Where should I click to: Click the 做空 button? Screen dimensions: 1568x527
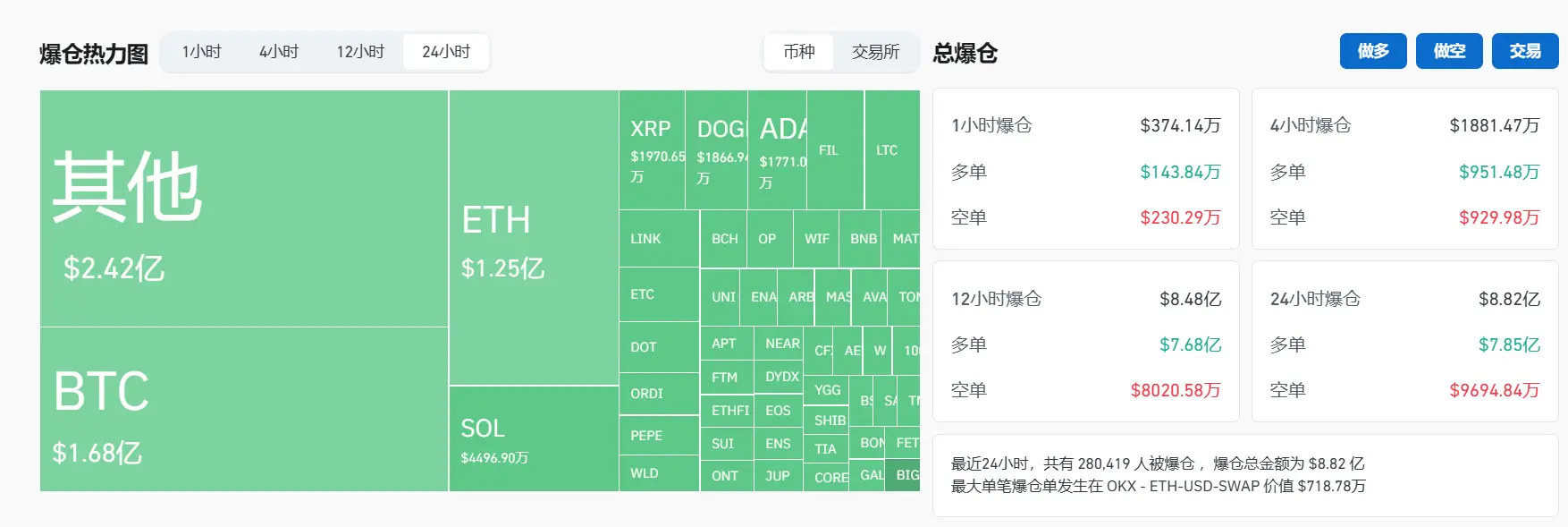pos(1449,51)
